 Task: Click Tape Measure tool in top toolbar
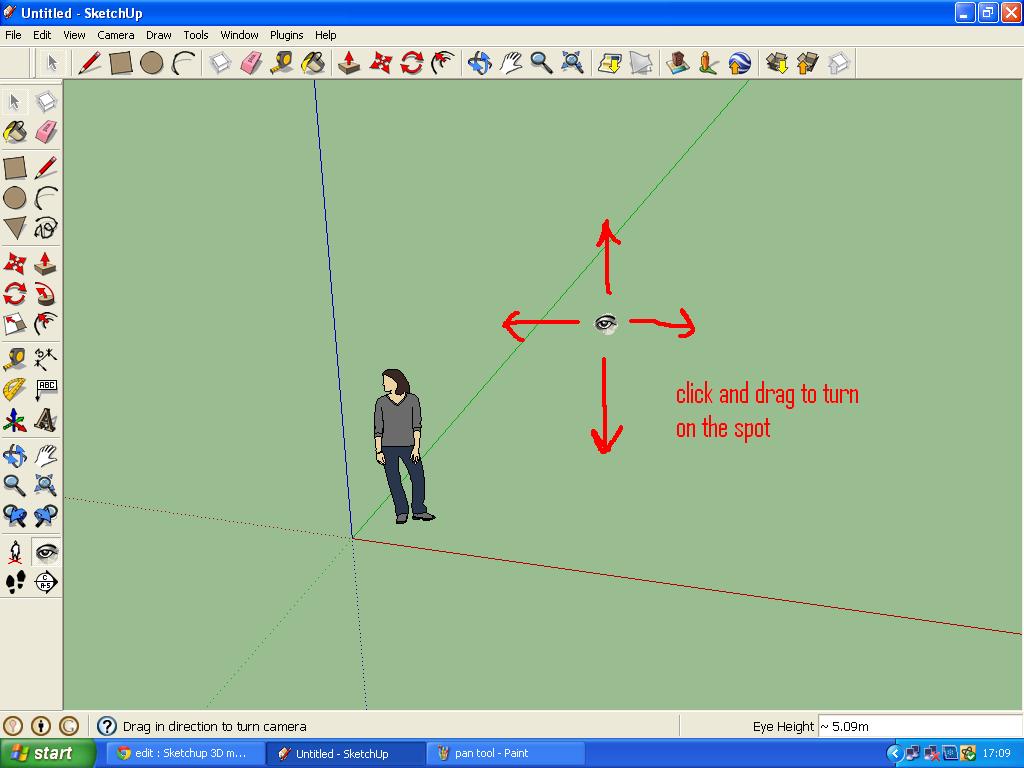[282, 63]
